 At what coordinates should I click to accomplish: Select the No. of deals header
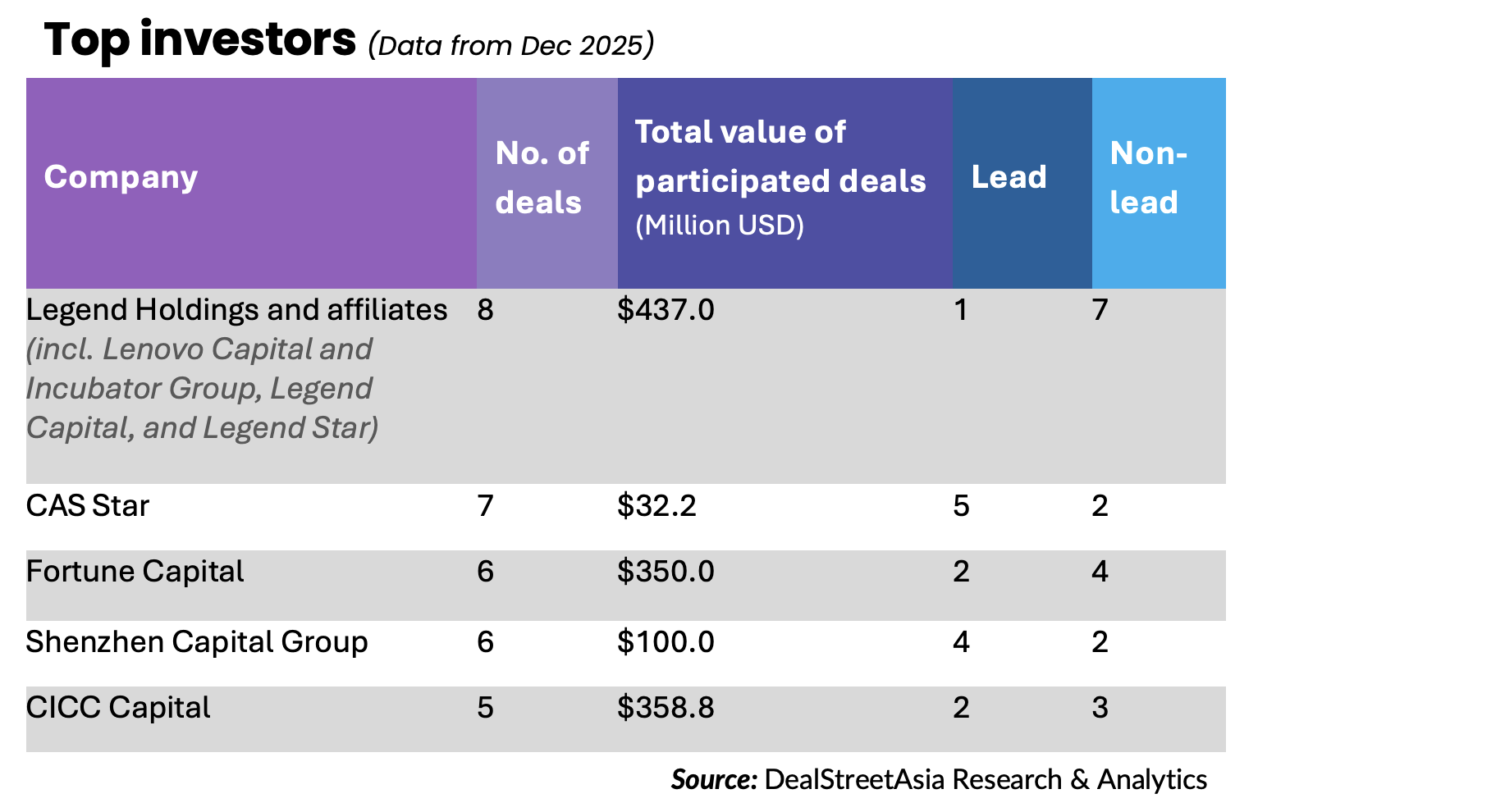pos(542,177)
